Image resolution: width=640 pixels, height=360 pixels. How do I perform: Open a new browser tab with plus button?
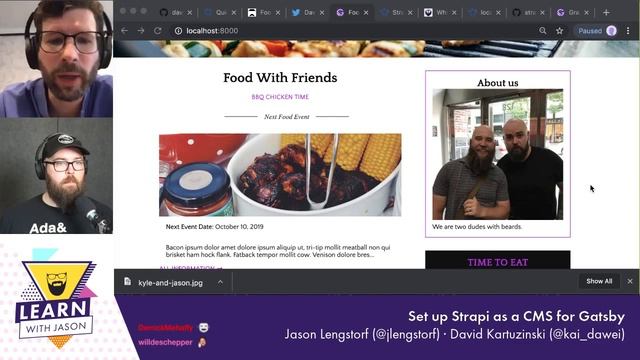click(x=606, y=13)
